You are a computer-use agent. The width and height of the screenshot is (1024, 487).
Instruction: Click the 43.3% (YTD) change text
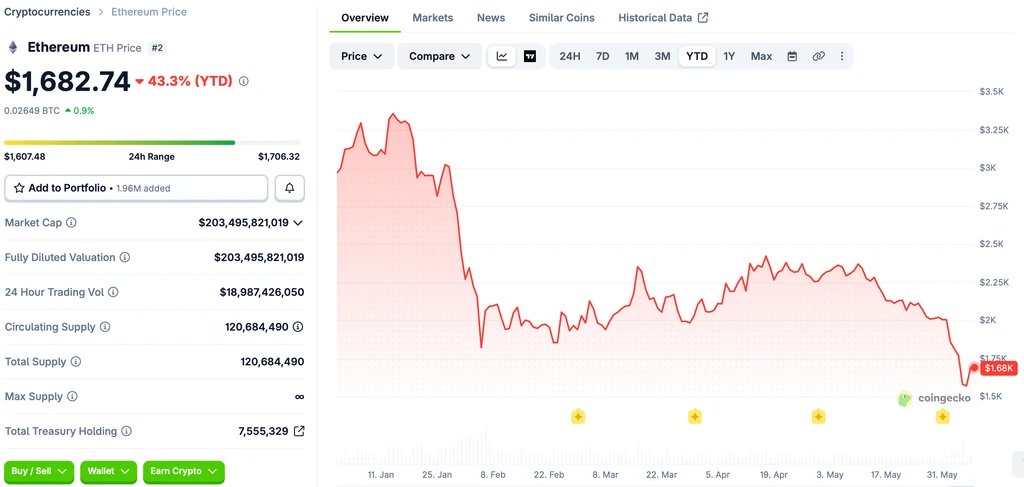pos(190,82)
